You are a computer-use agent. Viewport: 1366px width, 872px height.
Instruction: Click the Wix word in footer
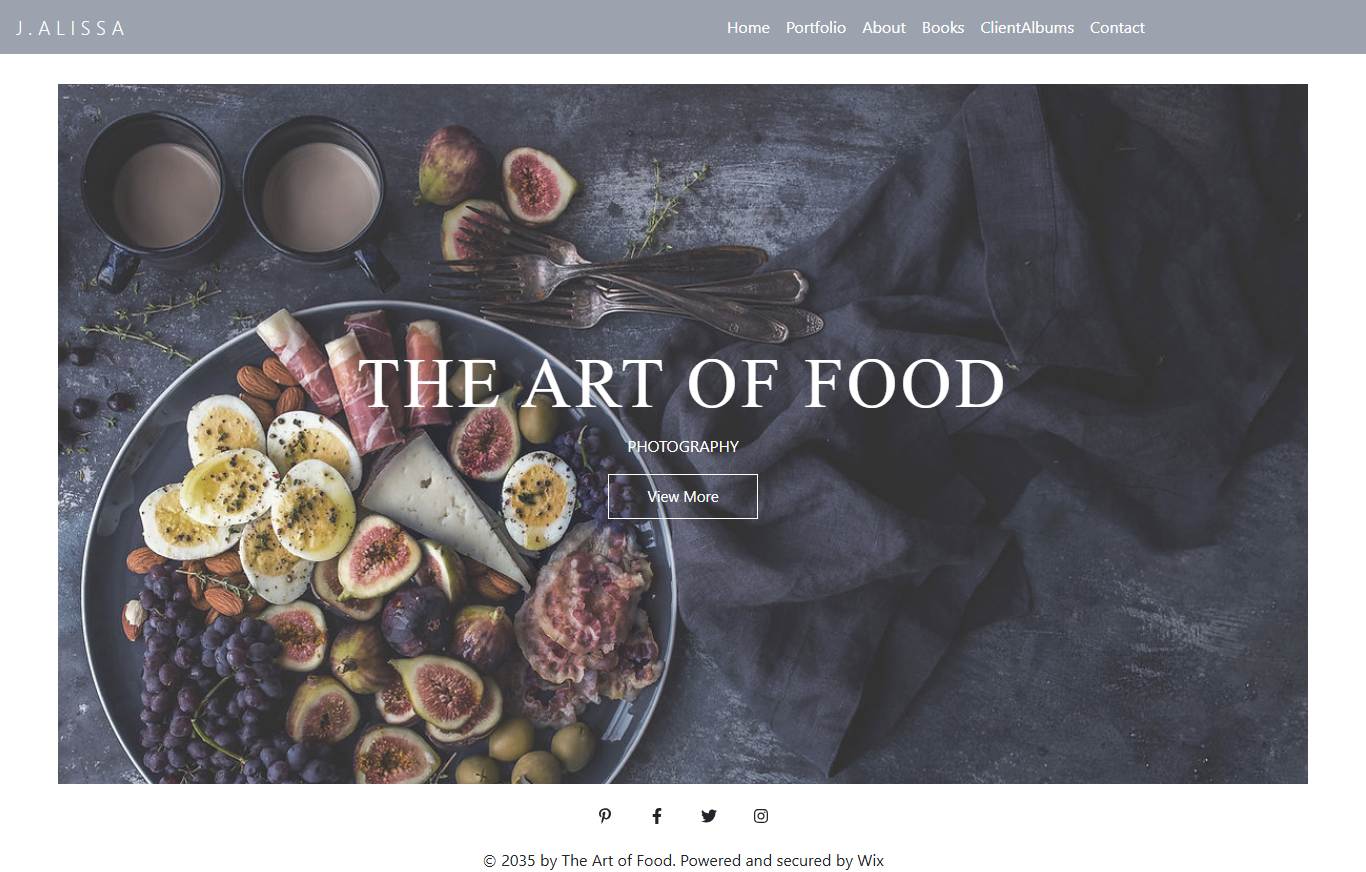(x=871, y=860)
